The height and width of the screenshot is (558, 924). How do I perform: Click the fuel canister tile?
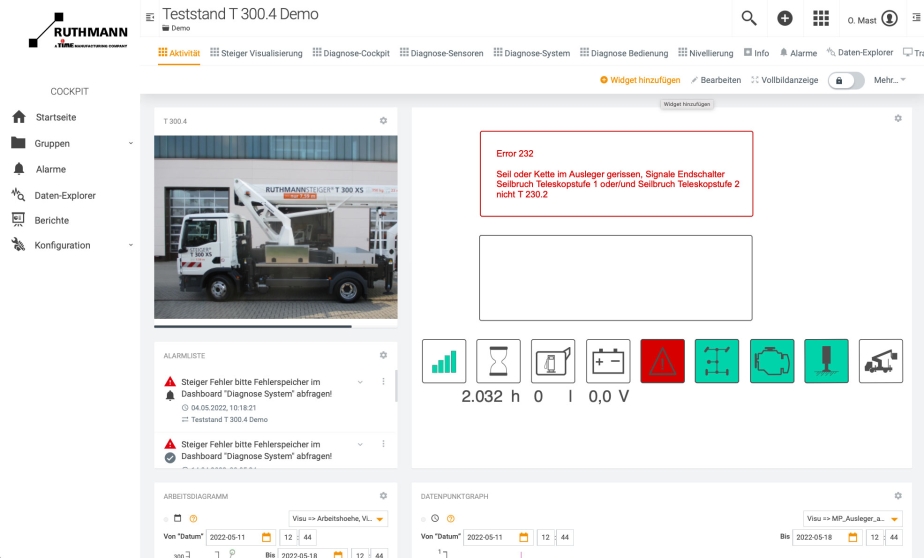tap(553, 361)
